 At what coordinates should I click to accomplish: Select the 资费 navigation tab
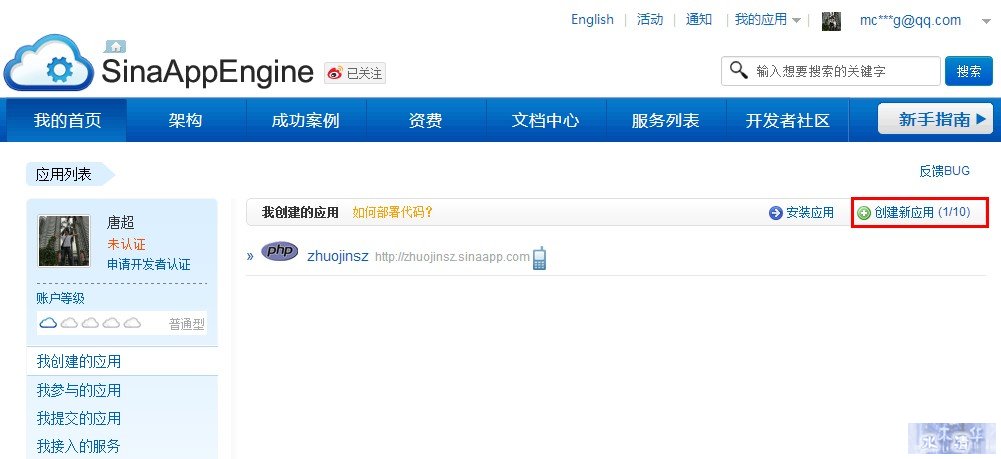426,120
